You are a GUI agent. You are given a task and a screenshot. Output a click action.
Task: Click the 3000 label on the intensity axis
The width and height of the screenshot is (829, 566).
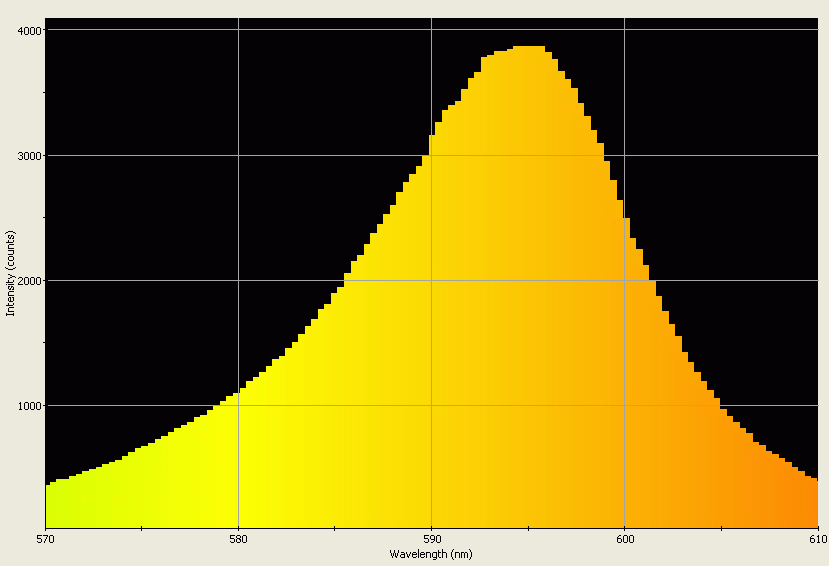pyautogui.click(x=29, y=156)
